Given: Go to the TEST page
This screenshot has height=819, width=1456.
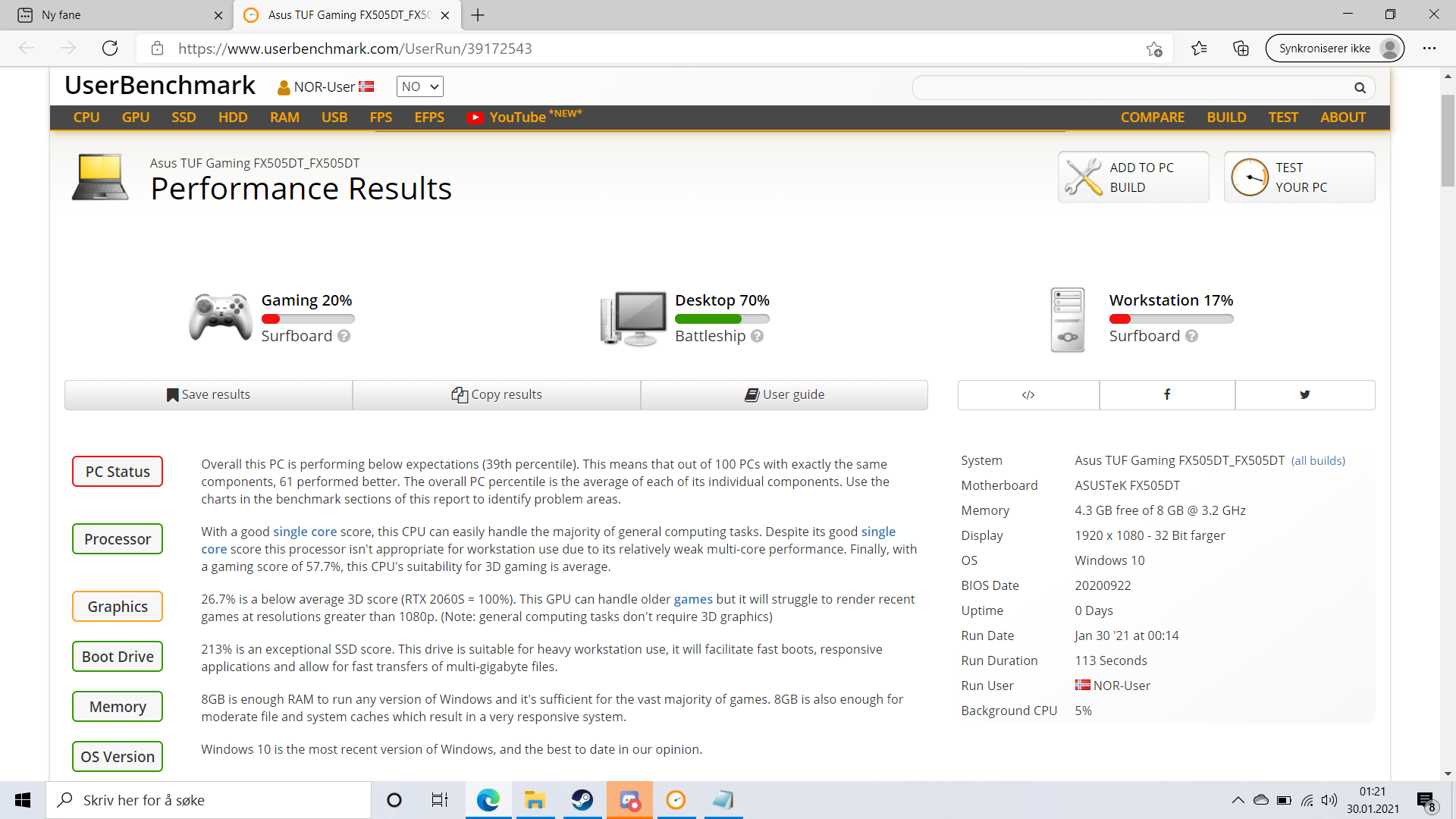Looking at the screenshot, I should pyautogui.click(x=1283, y=118).
